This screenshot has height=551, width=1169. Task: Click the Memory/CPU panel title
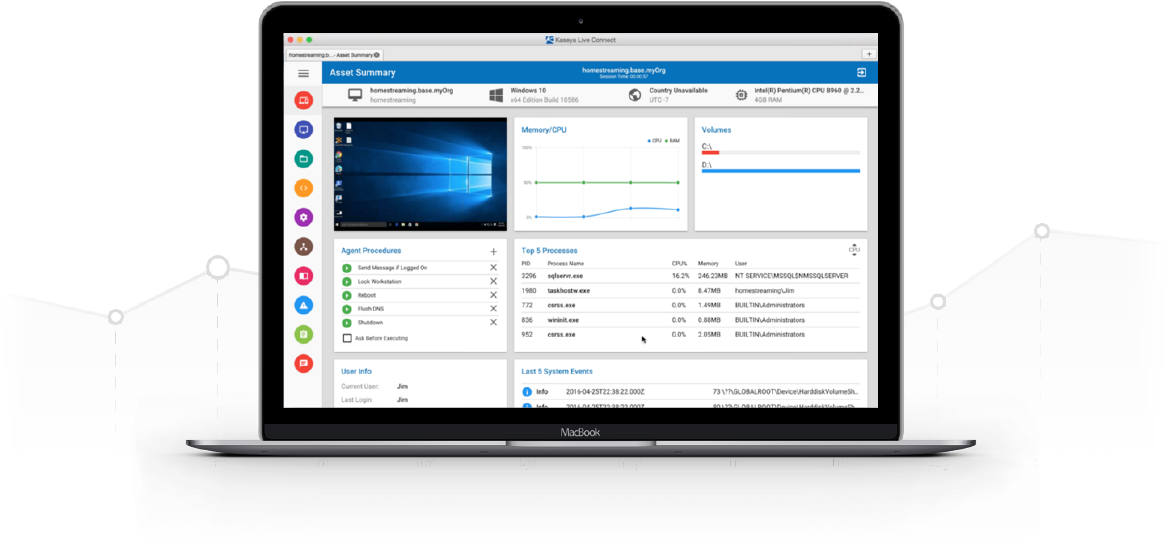(543, 130)
